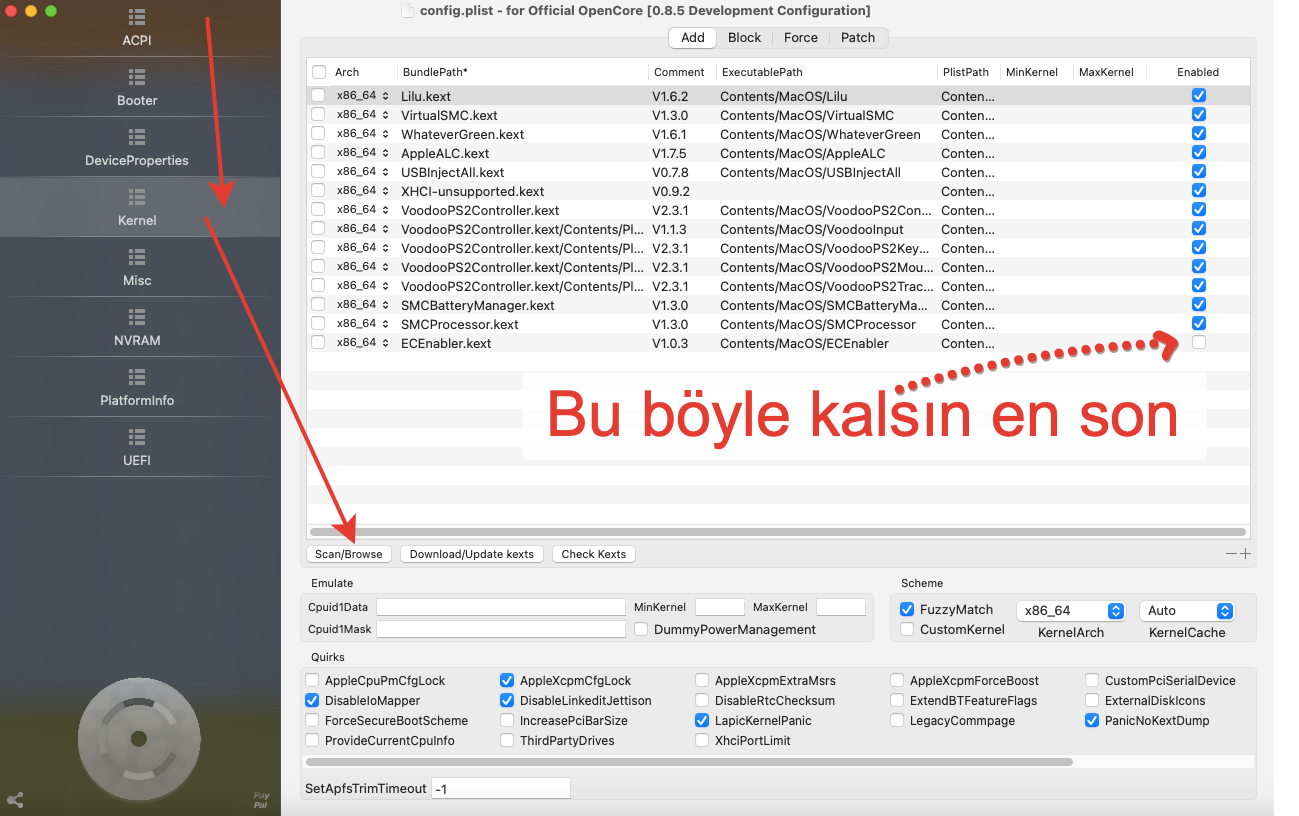Viewport: 1299px width, 816px height.
Task: Open the Booter section icon
Action: coord(137,77)
